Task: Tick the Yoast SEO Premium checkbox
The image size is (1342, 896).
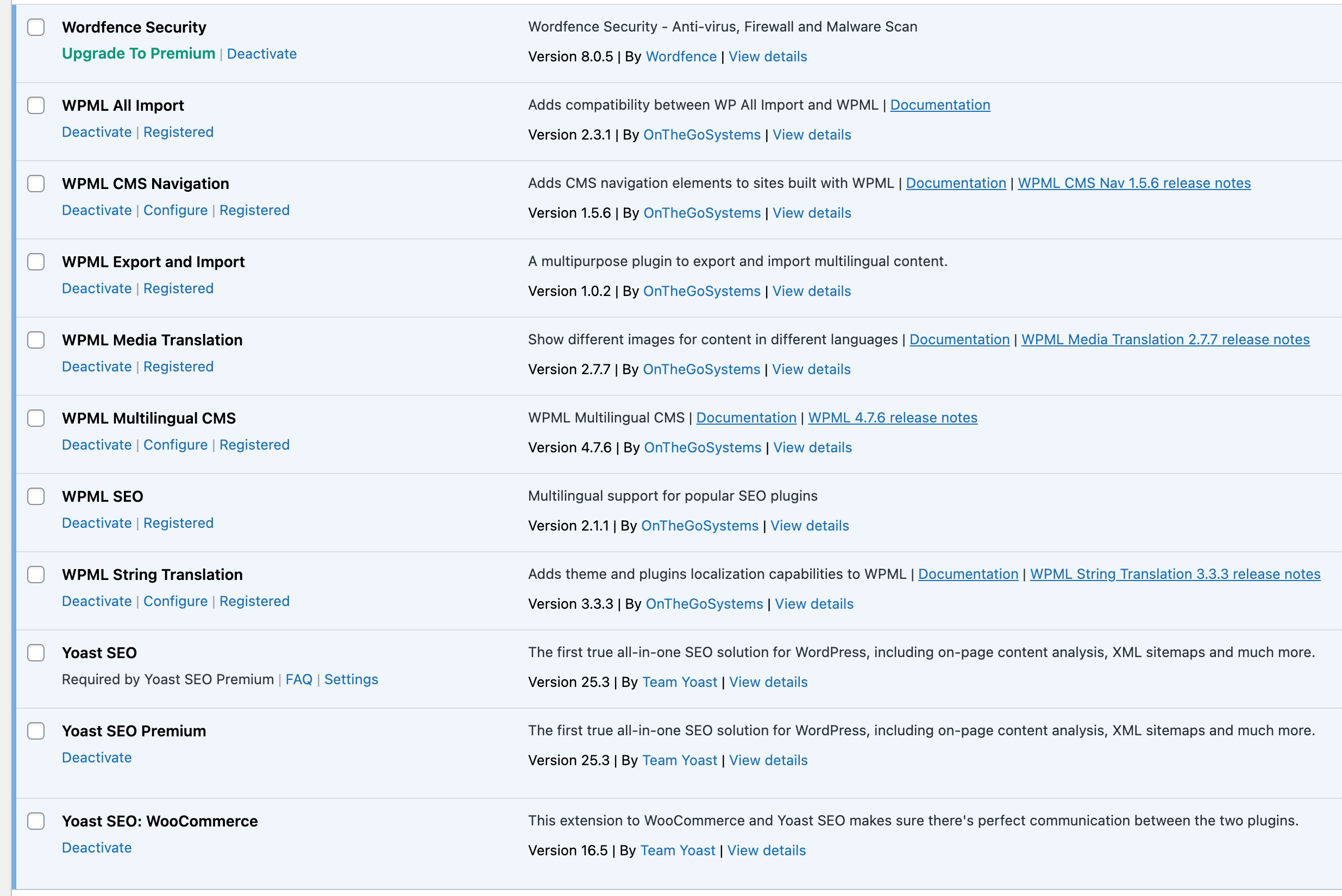Action: (36, 731)
